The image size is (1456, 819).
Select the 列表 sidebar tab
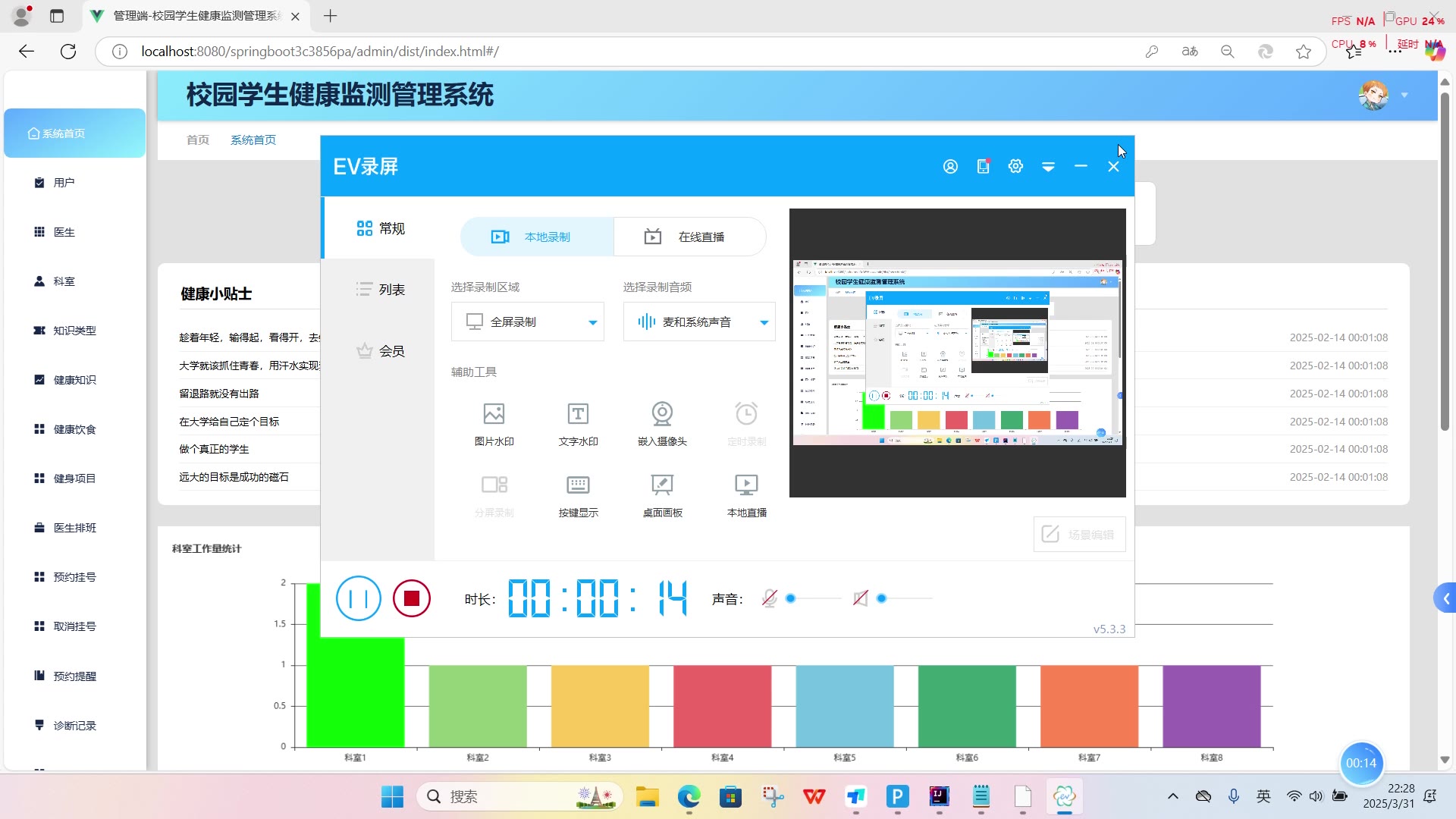point(381,290)
